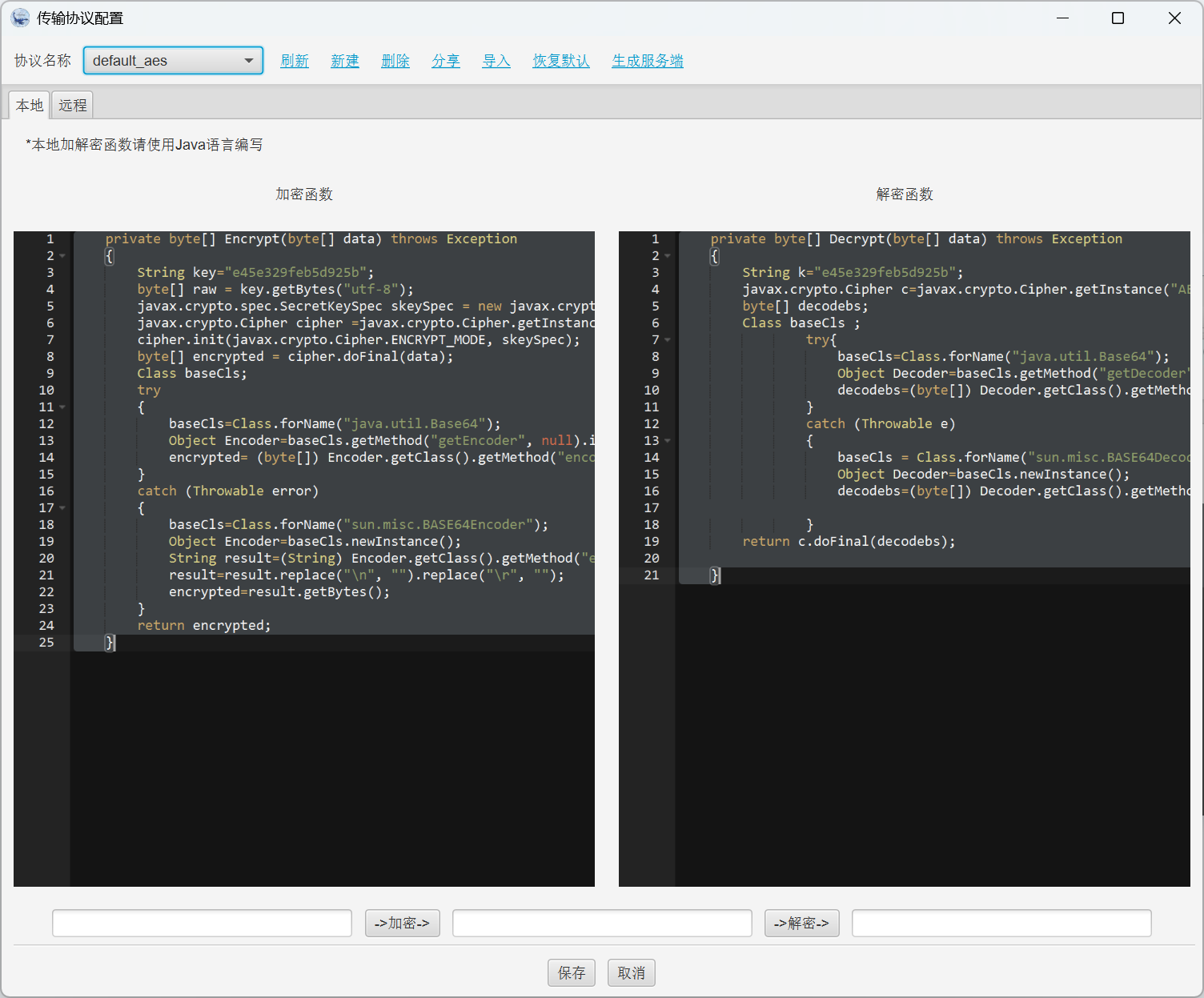Click the 分享 share link

point(446,61)
